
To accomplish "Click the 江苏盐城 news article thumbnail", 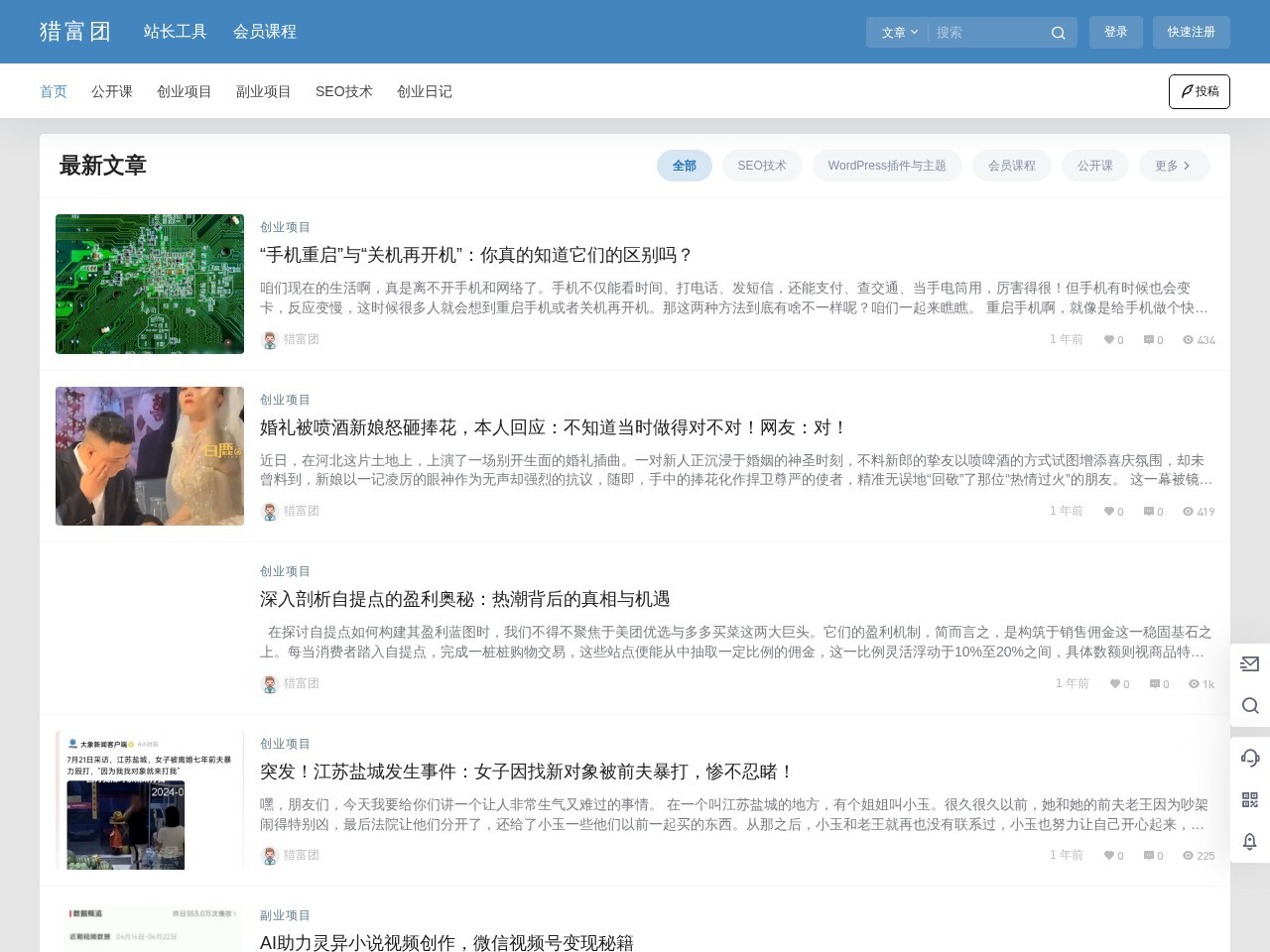I will (150, 800).
